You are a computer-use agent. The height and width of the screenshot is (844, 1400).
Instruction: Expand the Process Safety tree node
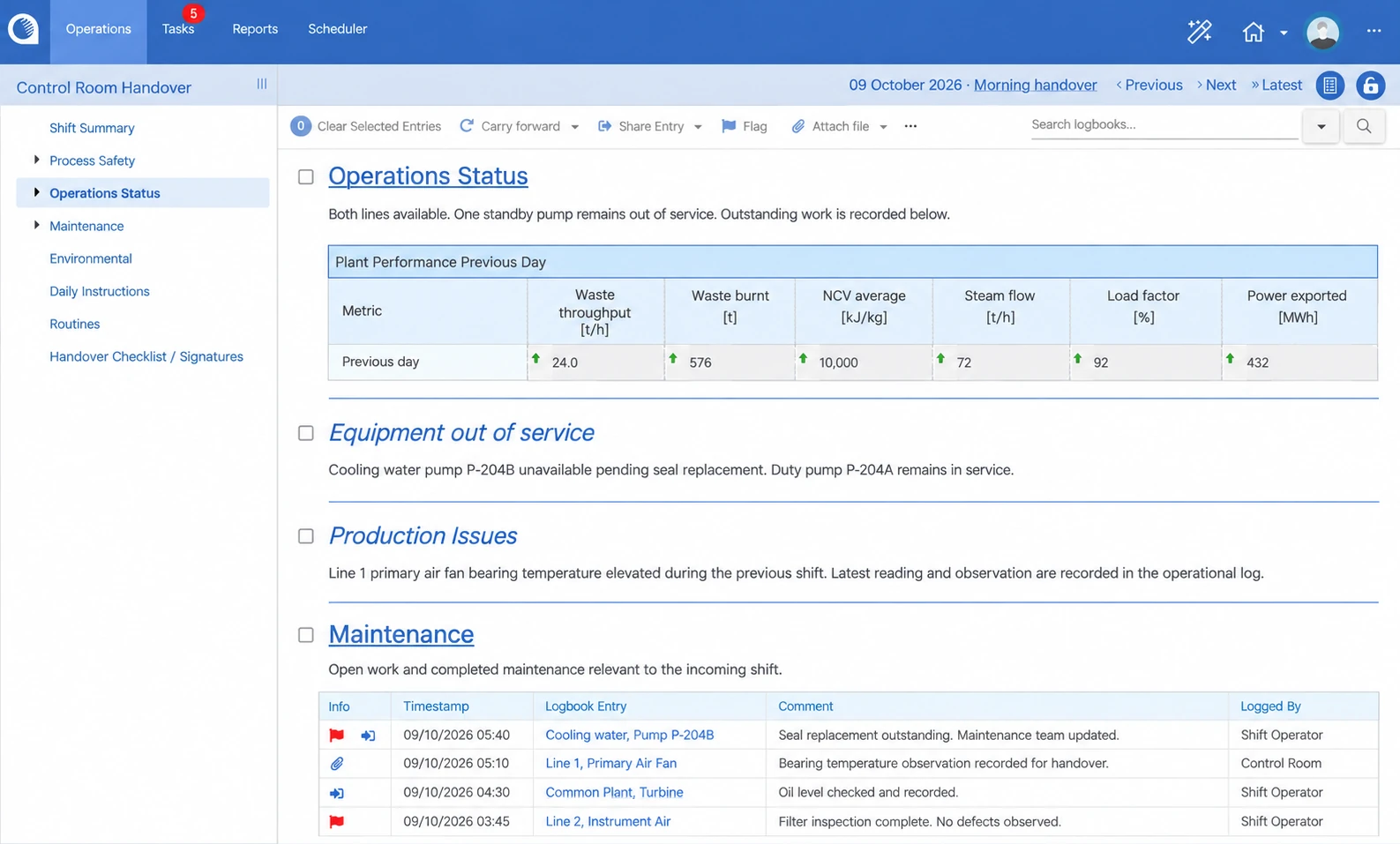click(36, 160)
